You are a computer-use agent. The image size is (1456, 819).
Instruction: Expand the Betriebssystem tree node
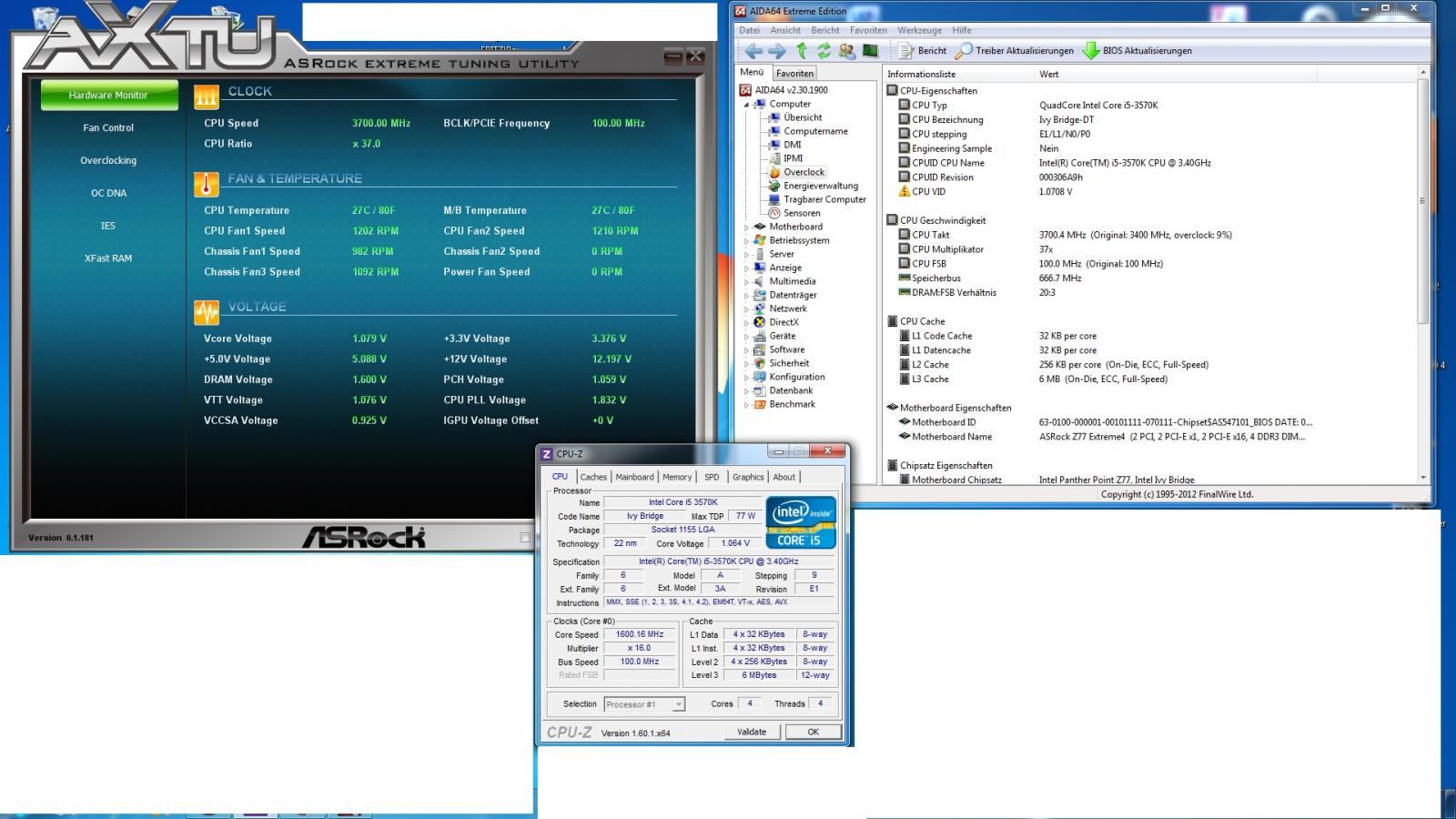(747, 241)
